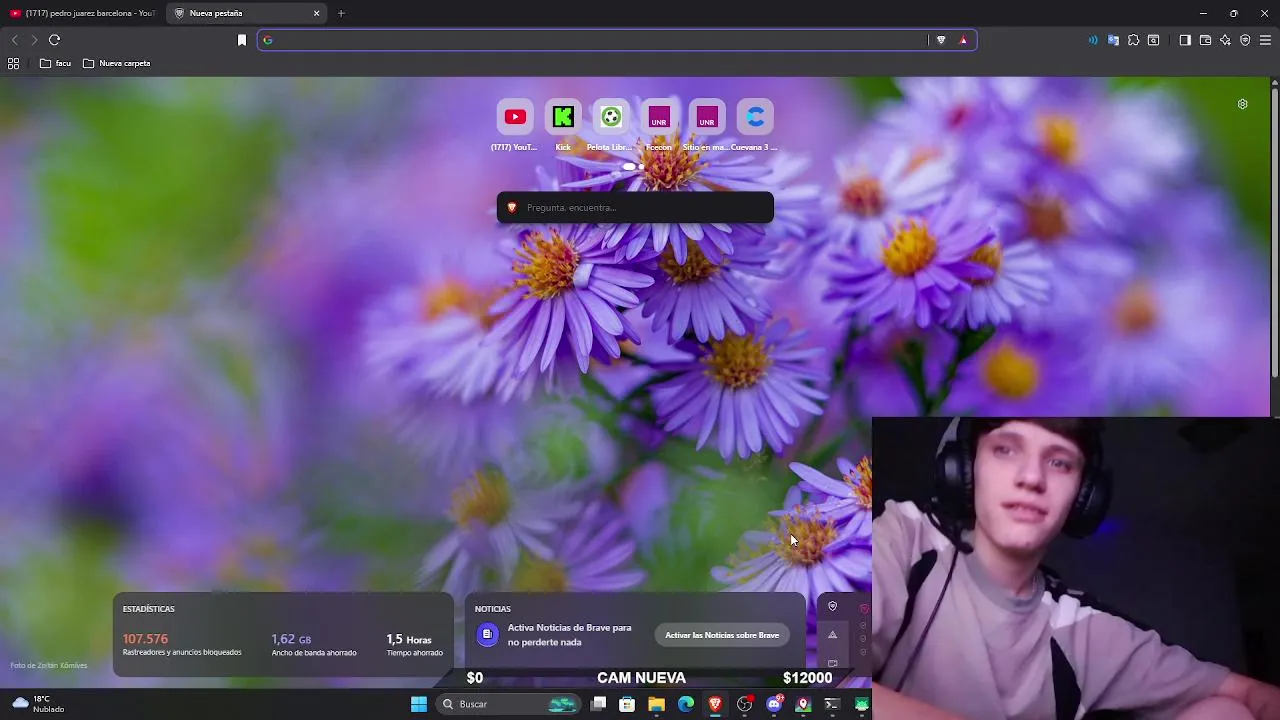1280x720 pixels.
Task: Open Microsoft Edge from the taskbar
Action: [686, 704]
